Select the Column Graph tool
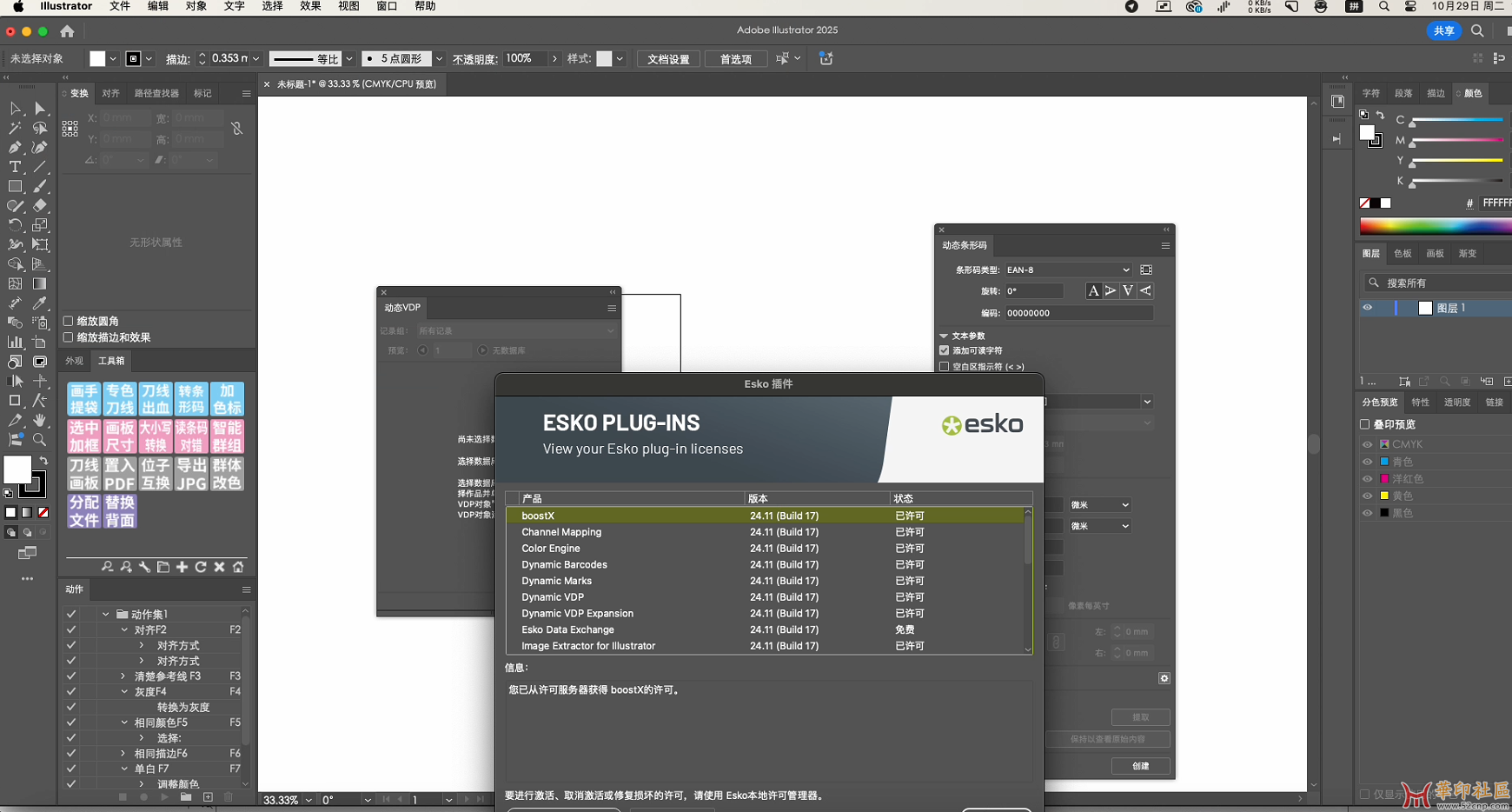The width and height of the screenshot is (1512, 812). (15, 342)
